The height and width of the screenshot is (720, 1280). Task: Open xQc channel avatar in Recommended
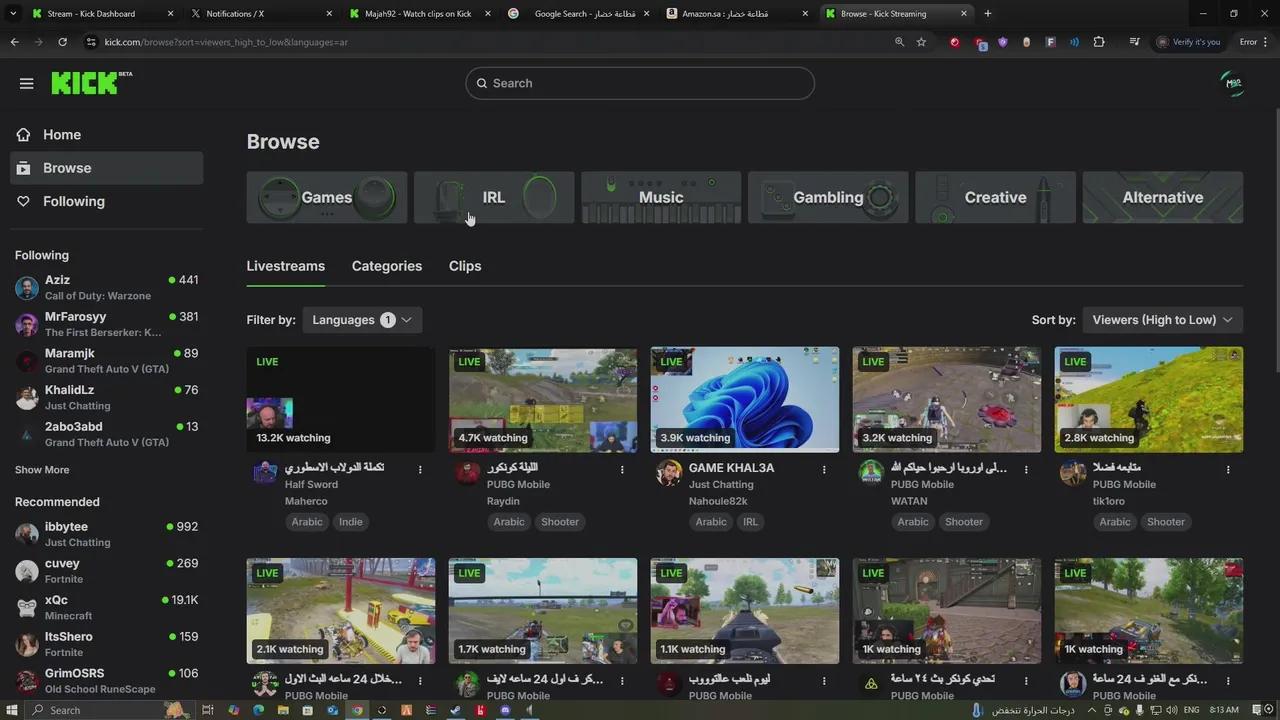point(27,607)
